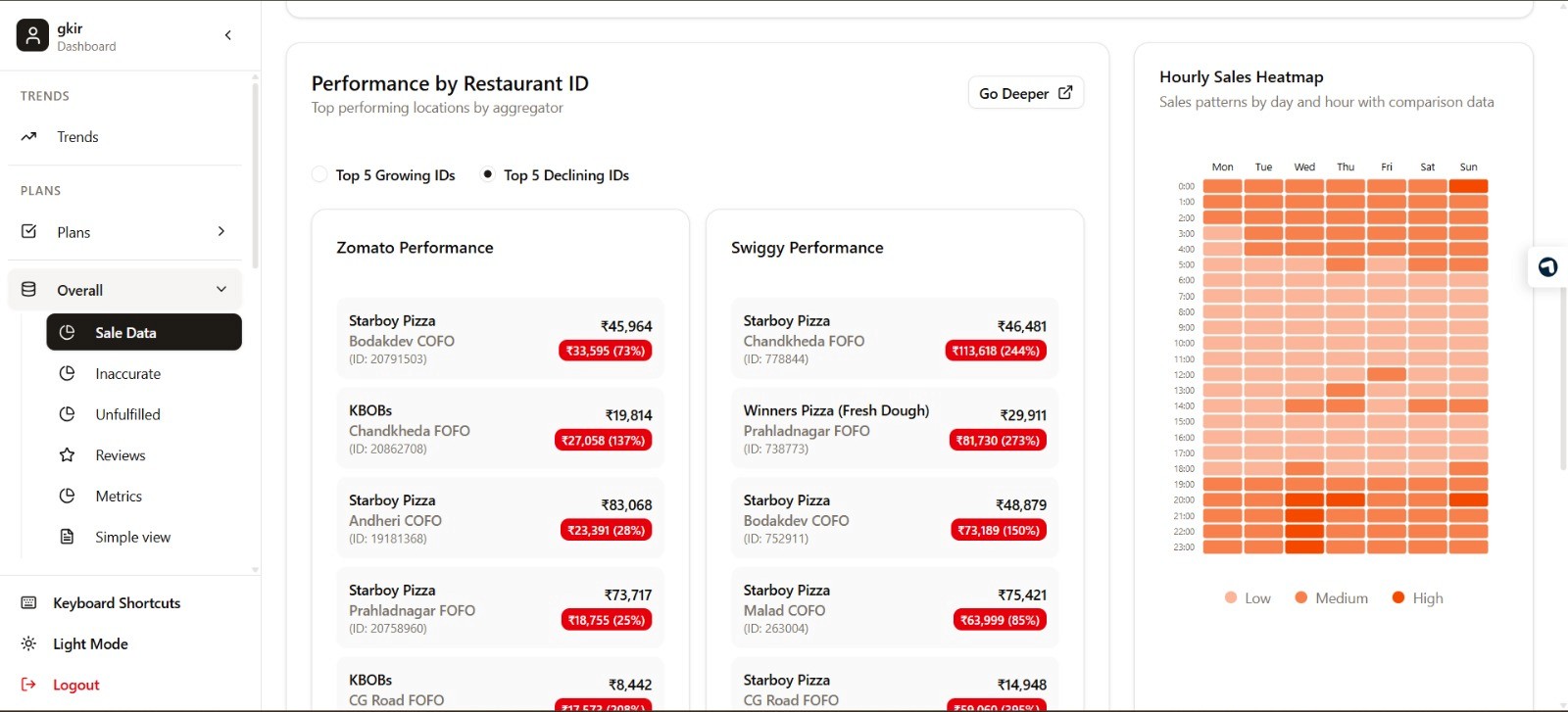Image resolution: width=1568 pixels, height=712 pixels.
Task: Click the Logout arrow icon
Action: click(29, 685)
